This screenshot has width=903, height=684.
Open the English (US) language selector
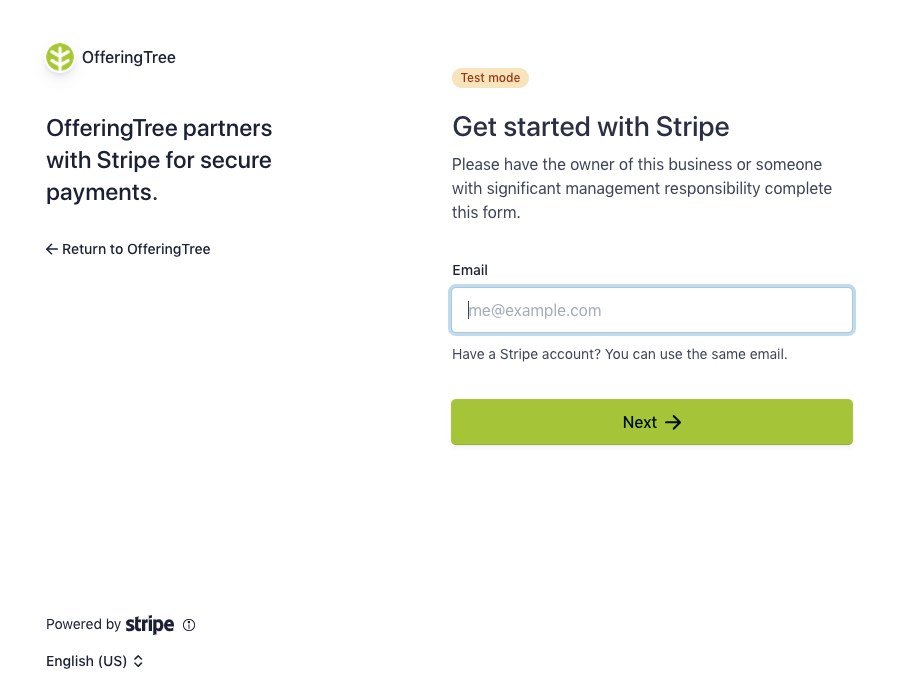coord(94,662)
